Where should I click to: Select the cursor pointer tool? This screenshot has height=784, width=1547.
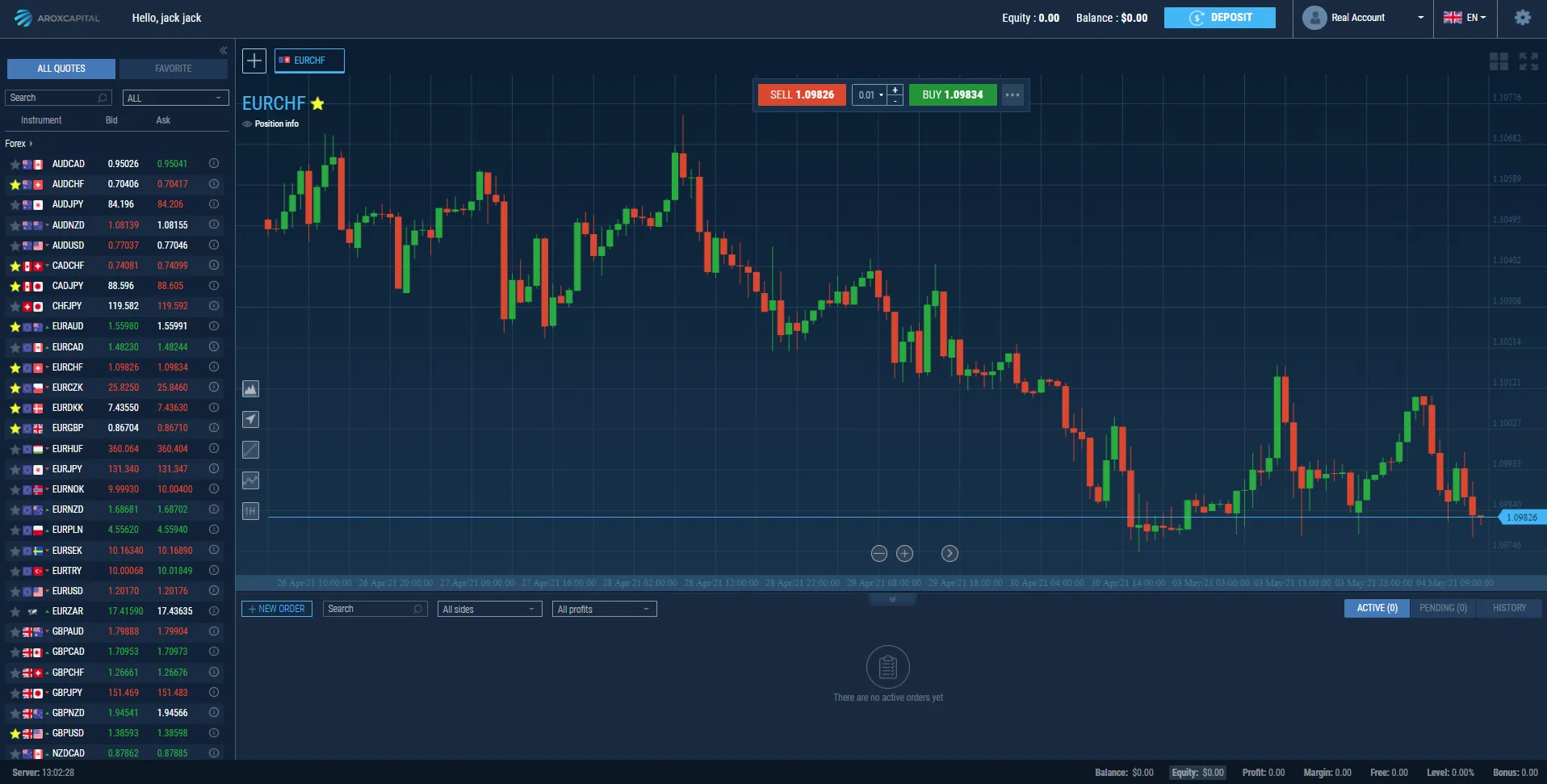(x=251, y=419)
